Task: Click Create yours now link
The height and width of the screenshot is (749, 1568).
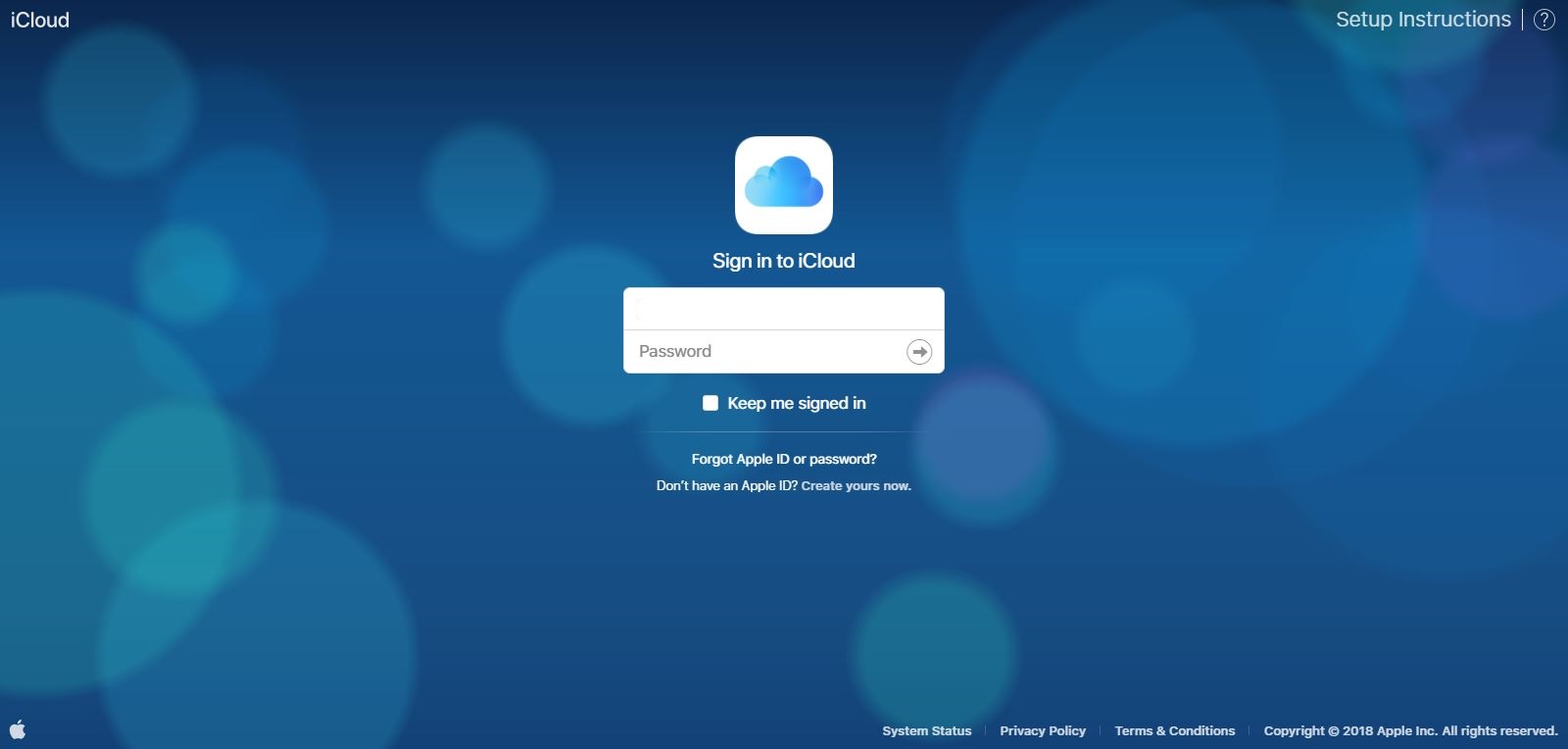Action: point(857,485)
